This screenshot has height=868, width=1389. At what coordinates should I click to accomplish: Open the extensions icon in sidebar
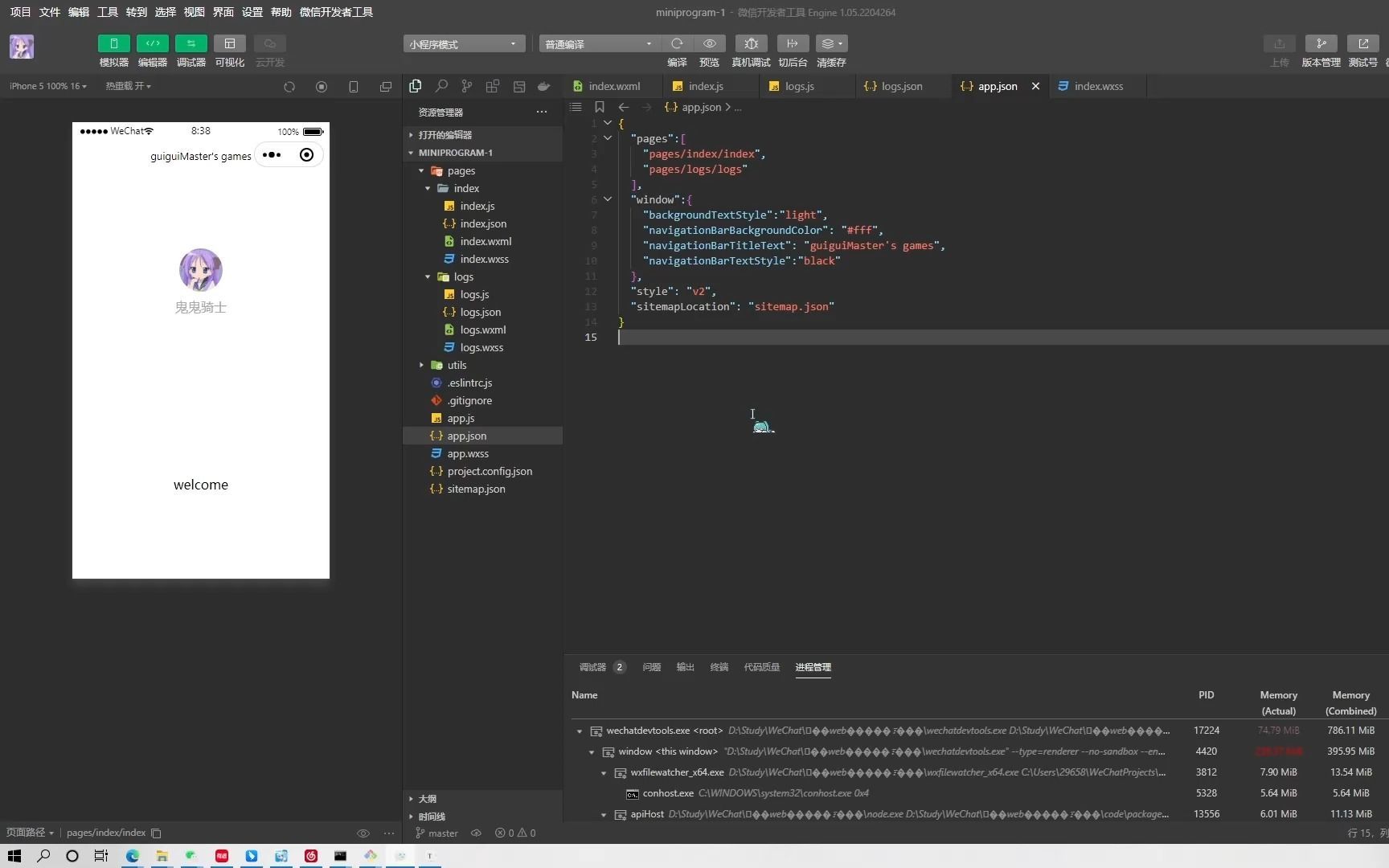(x=493, y=86)
